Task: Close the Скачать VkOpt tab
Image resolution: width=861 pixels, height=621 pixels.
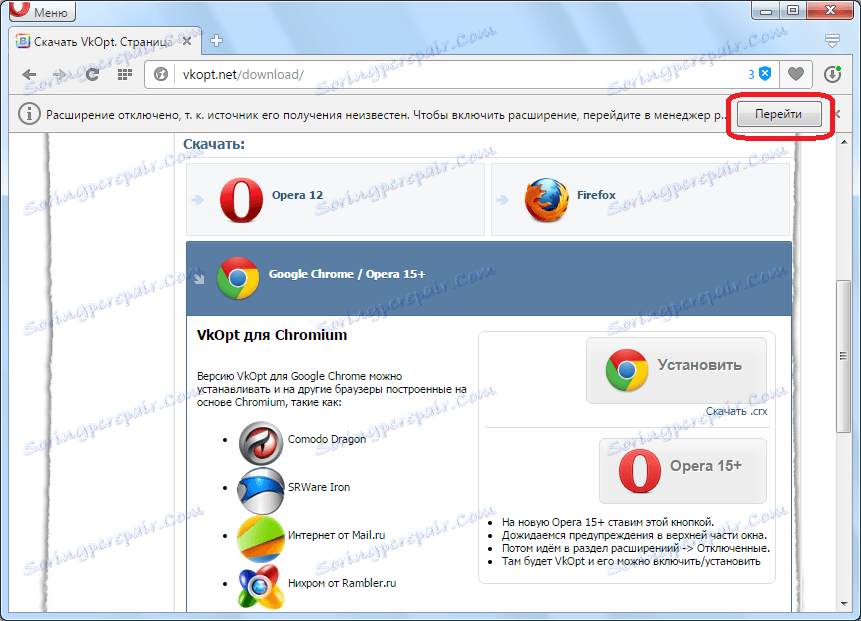Action: pyautogui.click(x=187, y=41)
